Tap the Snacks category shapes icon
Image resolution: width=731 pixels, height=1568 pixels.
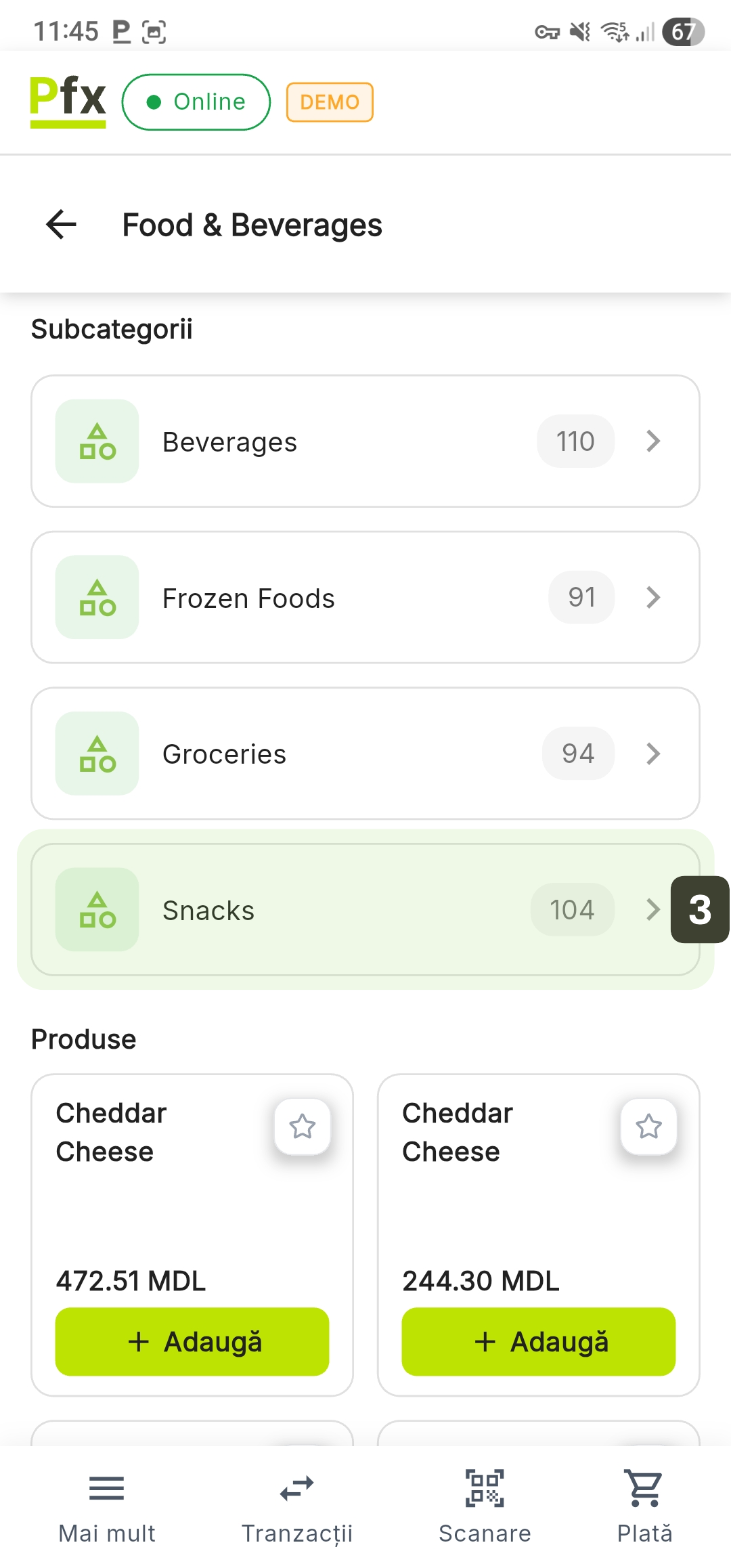click(x=97, y=909)
